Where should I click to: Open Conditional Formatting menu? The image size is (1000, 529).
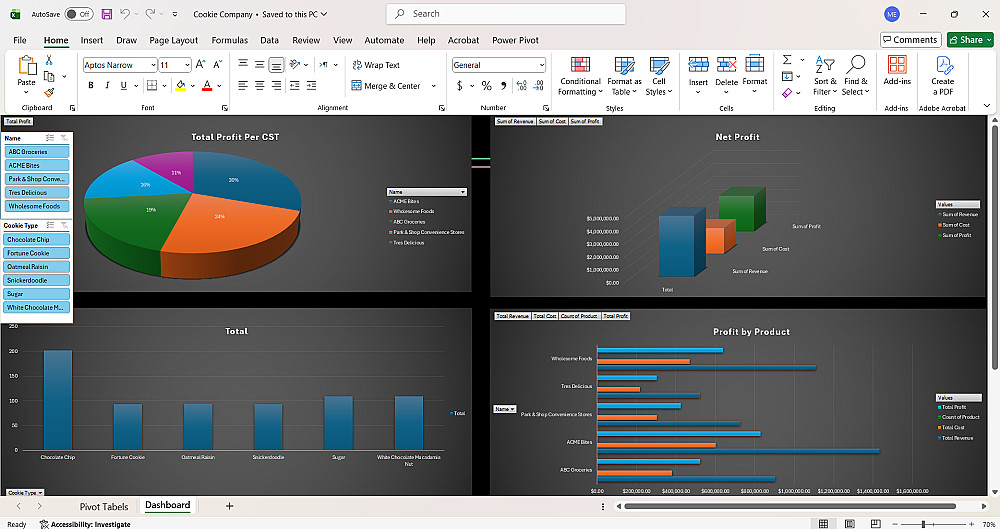click(580, 76)
